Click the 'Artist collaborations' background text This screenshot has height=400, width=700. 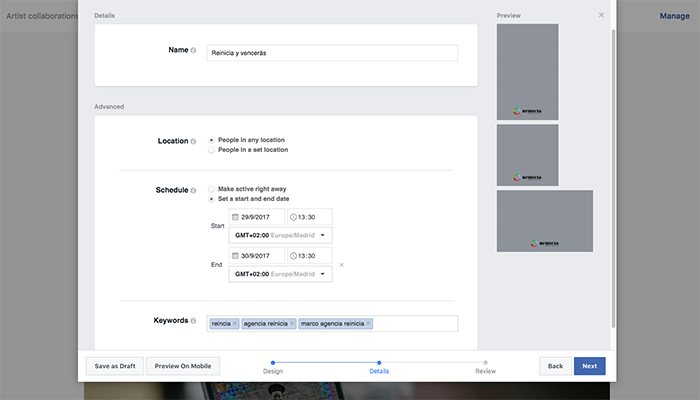pos(42,16)
